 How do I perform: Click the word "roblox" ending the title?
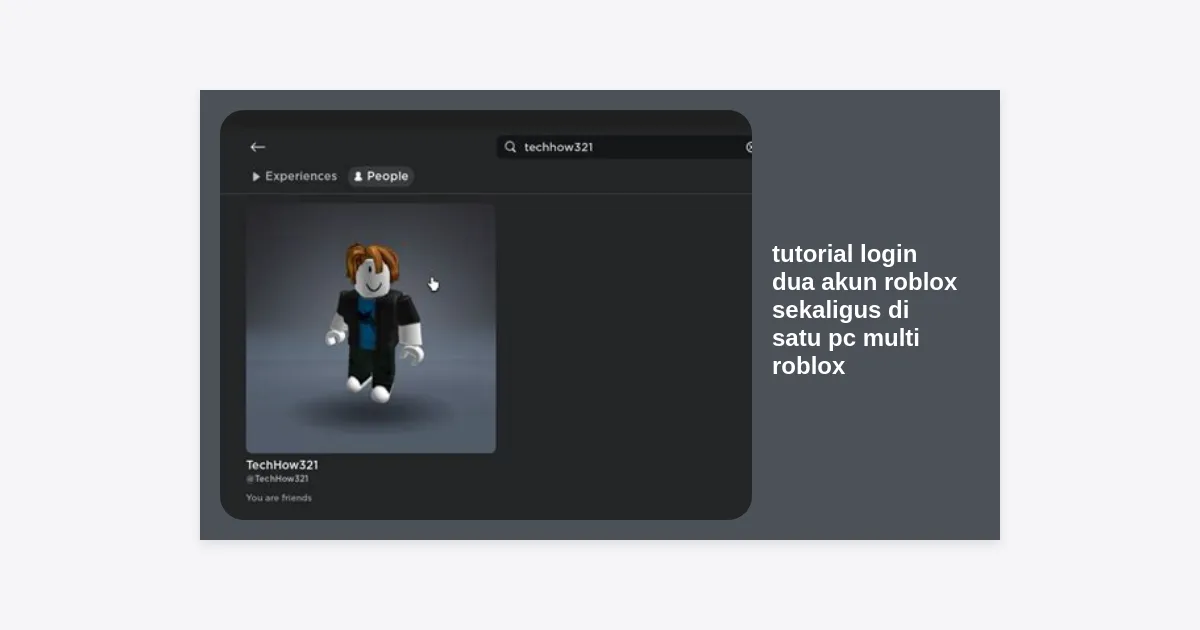click(x=808, y=366)
